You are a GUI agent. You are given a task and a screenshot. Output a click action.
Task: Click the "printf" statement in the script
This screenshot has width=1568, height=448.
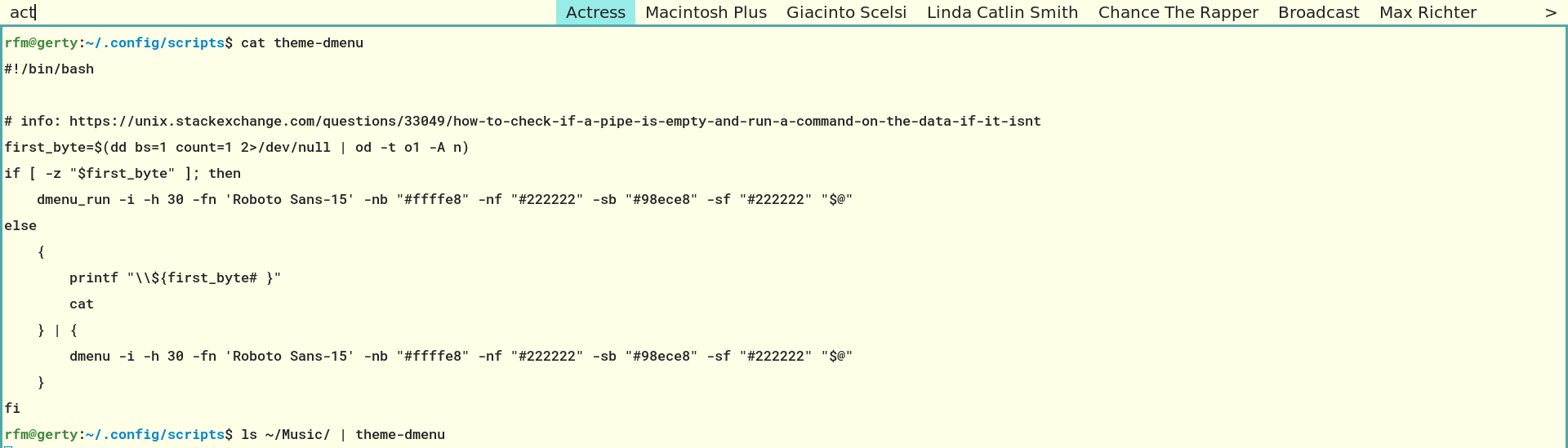pos(93,278)
